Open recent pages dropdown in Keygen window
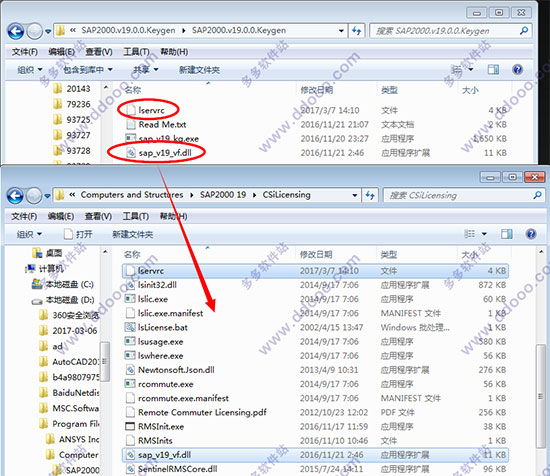Screen dimensions: 550x476 tap(48, 32)
